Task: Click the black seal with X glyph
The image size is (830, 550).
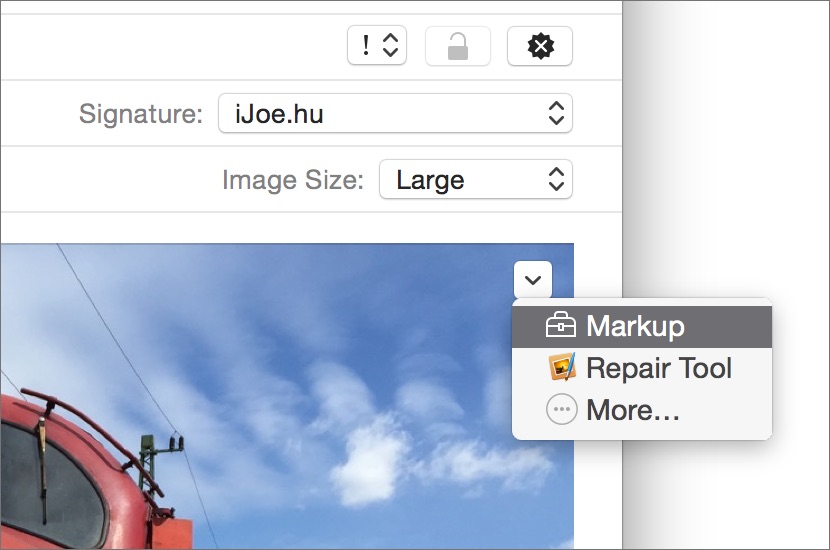Action: click(x=540, y=46)
